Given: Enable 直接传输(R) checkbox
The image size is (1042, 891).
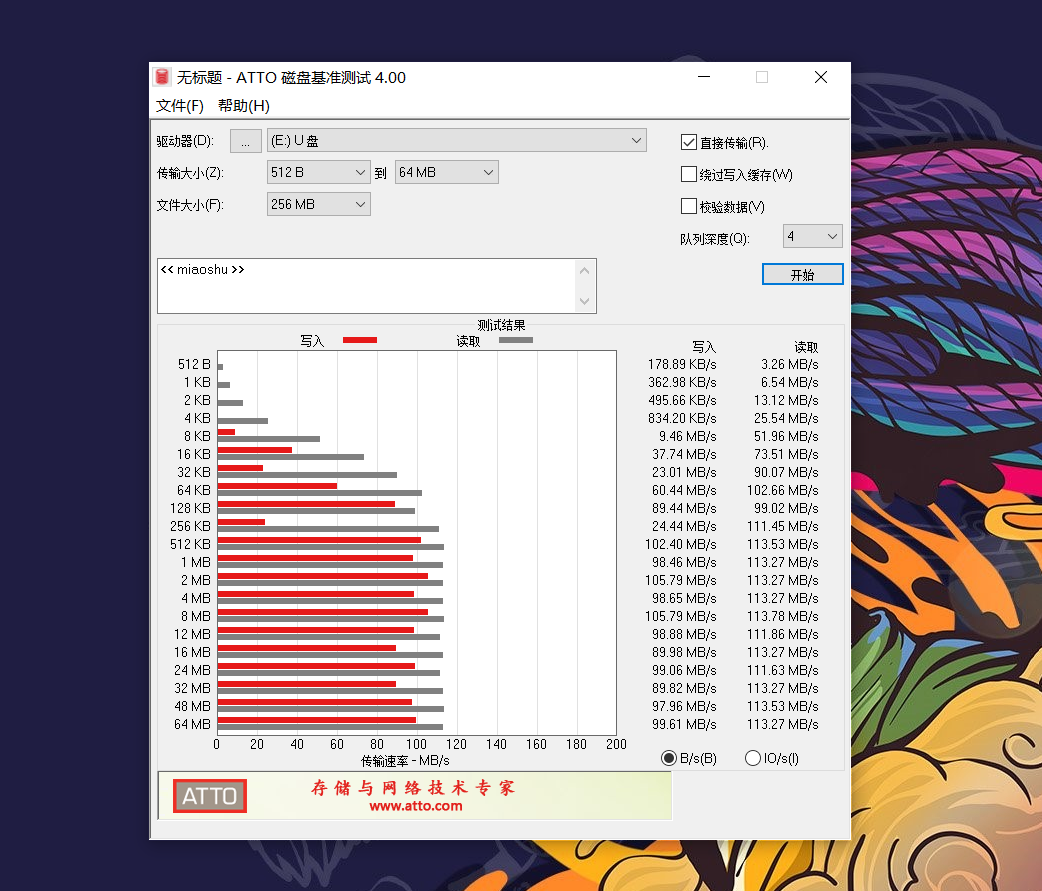Looking at the screenshot, I should click(x=688, y=141).
